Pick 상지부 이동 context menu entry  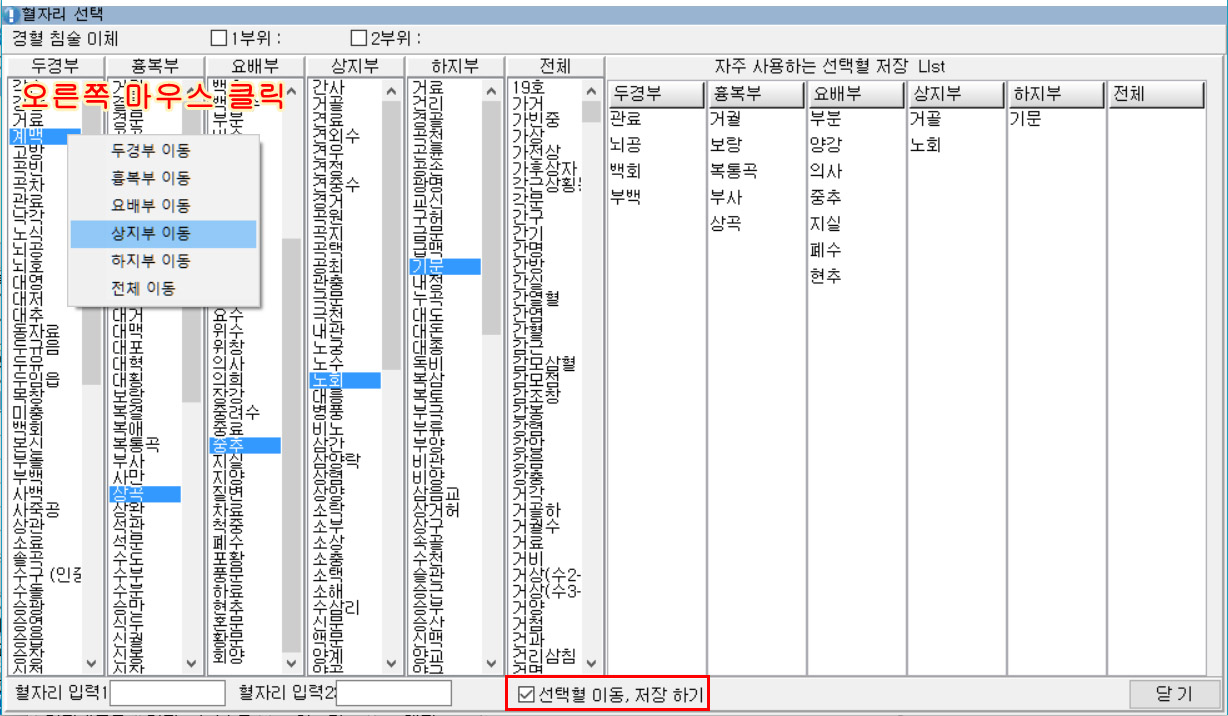pyautogui.click(x=150, y=234)
